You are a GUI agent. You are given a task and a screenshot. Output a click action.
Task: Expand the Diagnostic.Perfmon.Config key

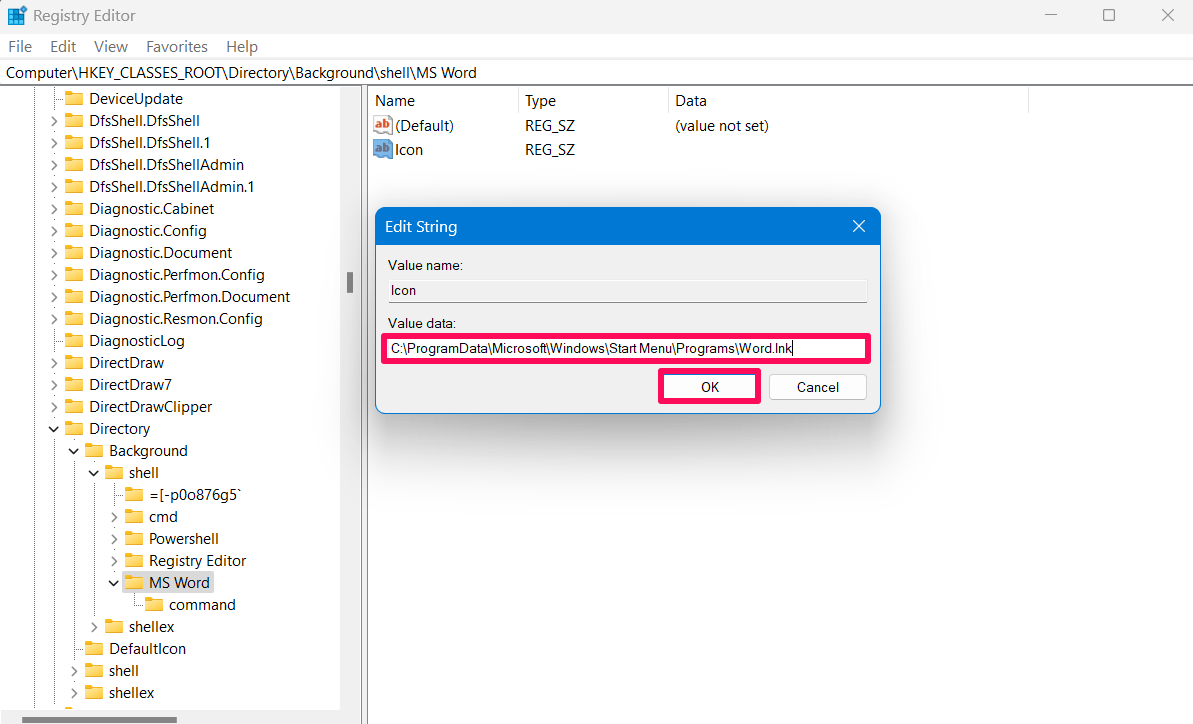point(54,275)
